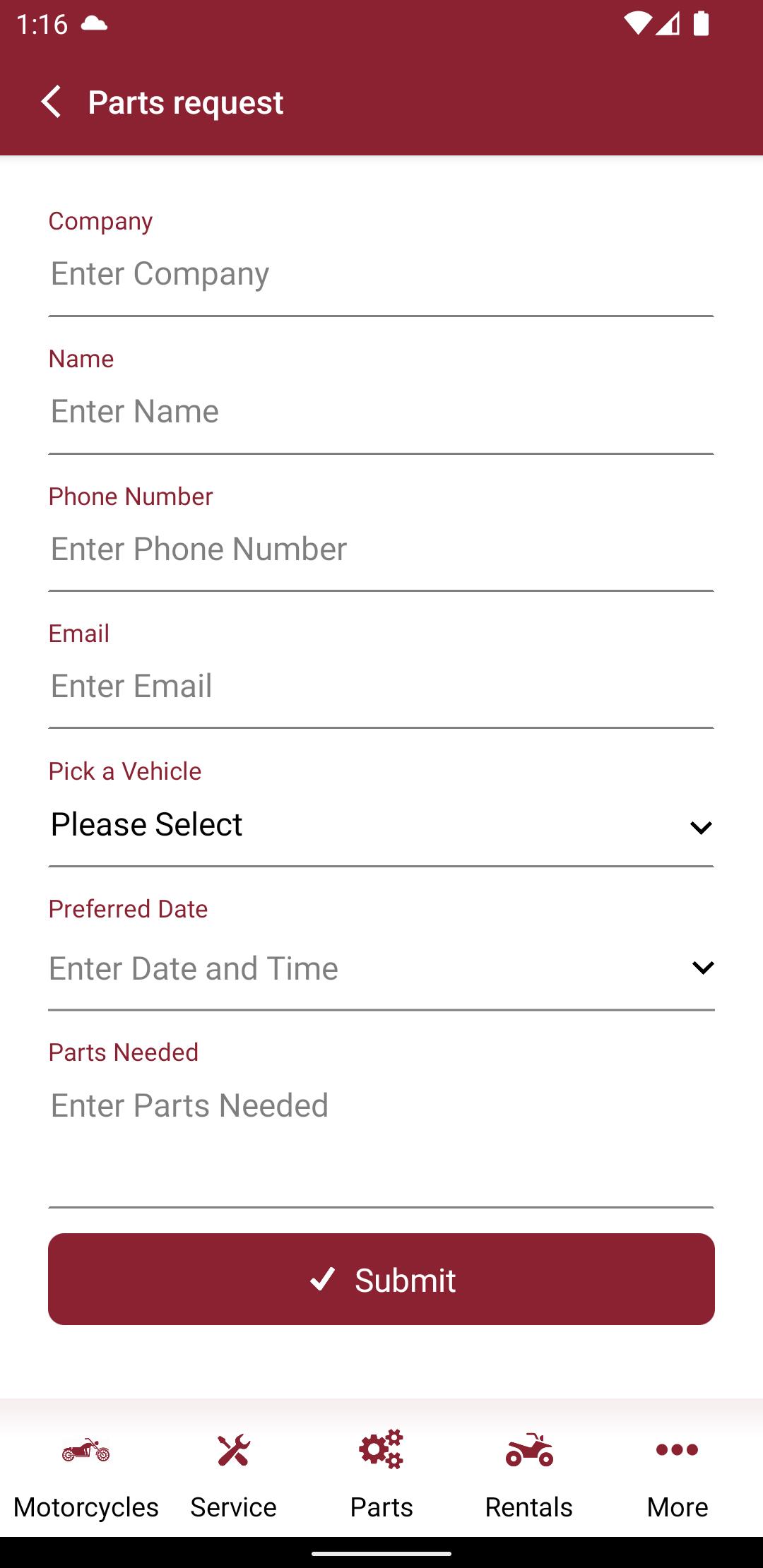763x1568 pixels.
Task: Open the Please Select vehicle combo box
Action: tap(381, 825)
